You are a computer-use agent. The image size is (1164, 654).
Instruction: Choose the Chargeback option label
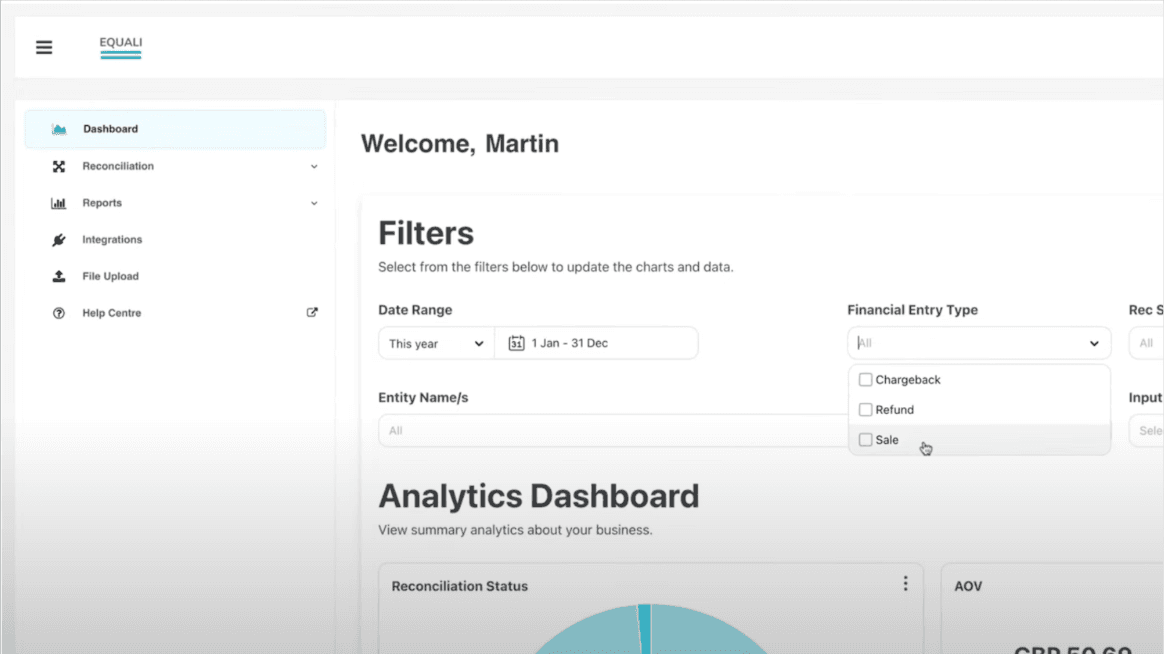point(907,379)
